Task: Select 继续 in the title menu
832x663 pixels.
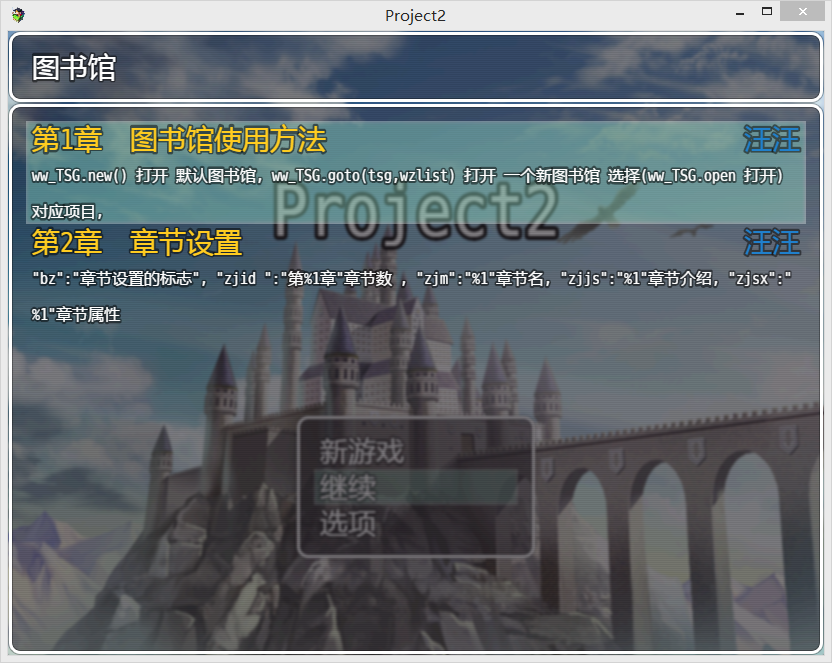Action: pyautogui.click(x=415, y=487)
